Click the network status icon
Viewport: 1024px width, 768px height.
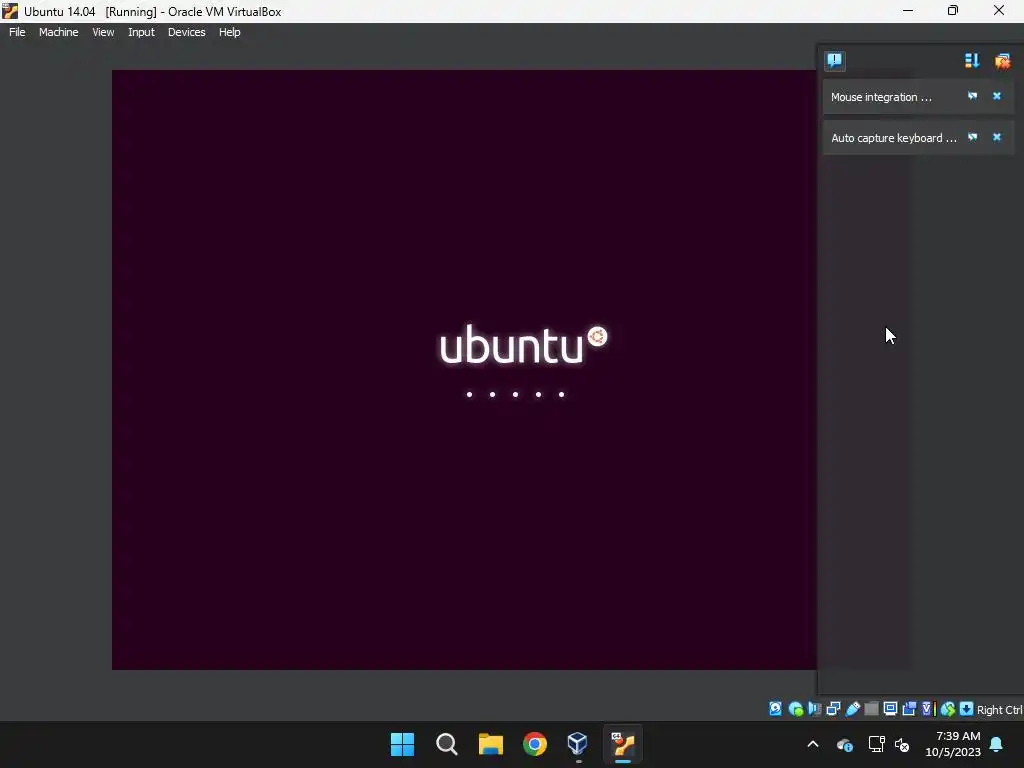833,709
